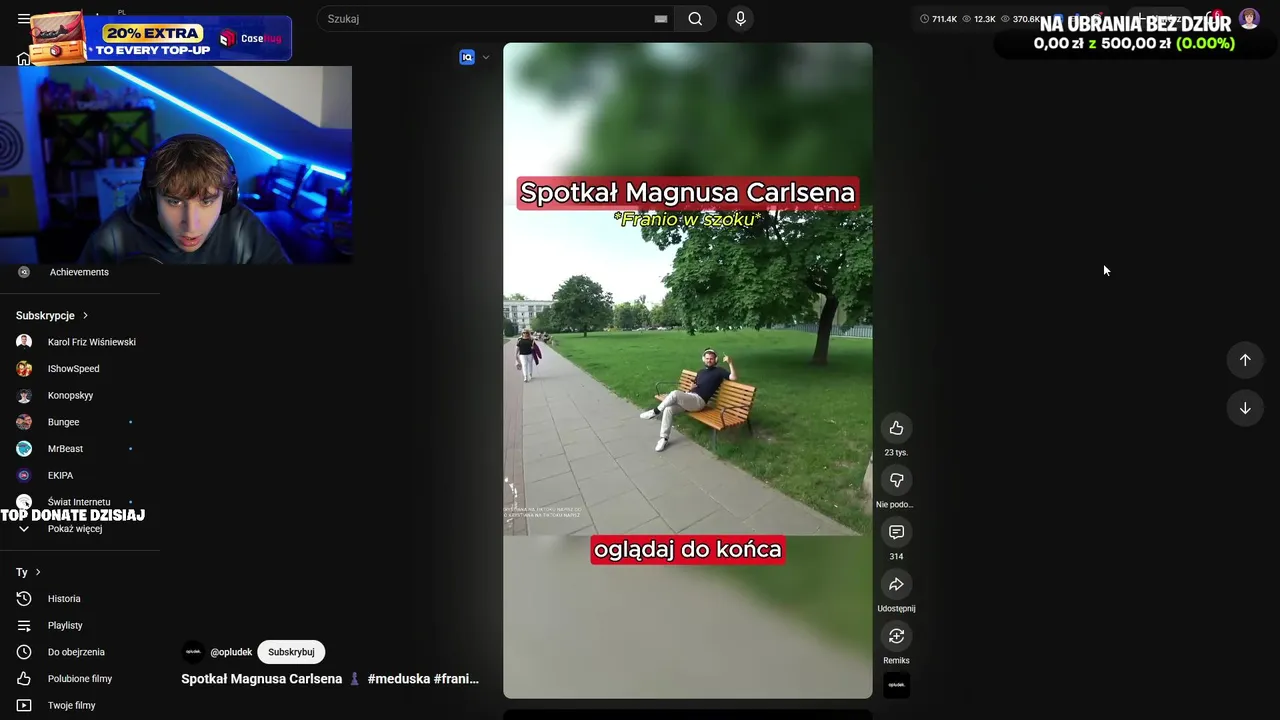The width and height of the screenshot is (1280, 720).
Task: Open the vidIQ extension icon
Action: pyautogui.click(x=467, y=57)
